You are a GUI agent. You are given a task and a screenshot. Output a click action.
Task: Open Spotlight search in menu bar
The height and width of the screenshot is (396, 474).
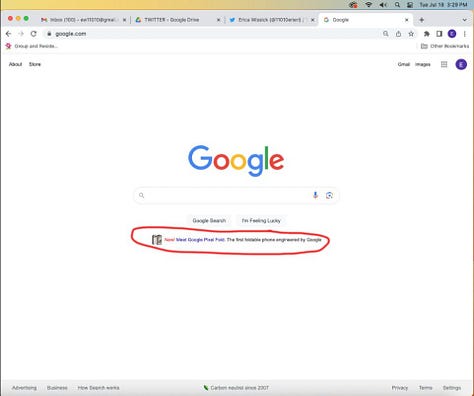tap(397, 5)
